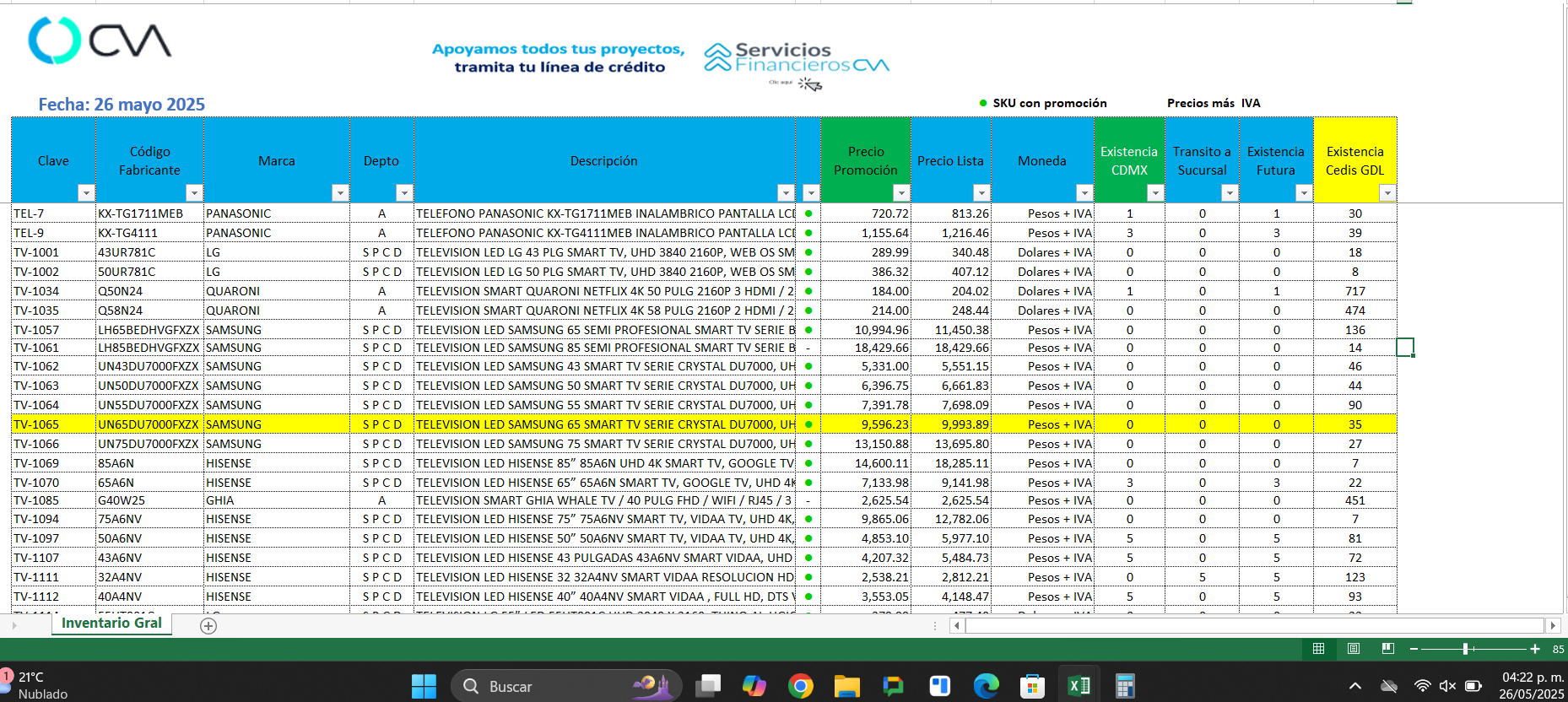Switch to Page Layout view
The height and width of the screenshot is (702, 1568).
1354,649
